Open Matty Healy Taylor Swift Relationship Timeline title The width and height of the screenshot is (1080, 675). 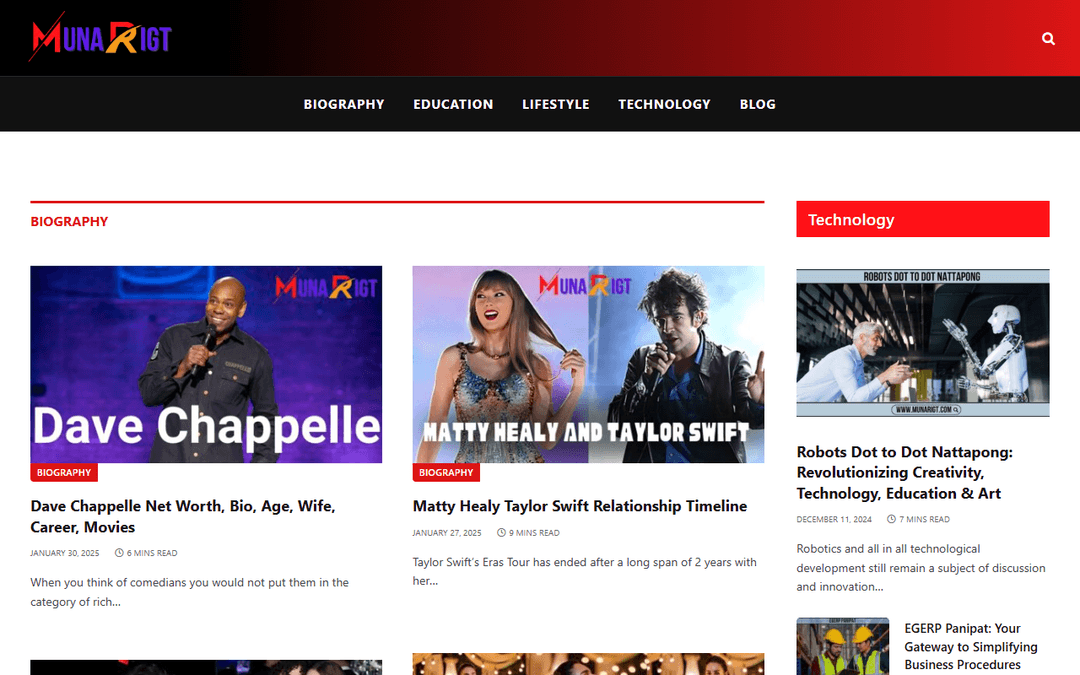pos(580,506)
